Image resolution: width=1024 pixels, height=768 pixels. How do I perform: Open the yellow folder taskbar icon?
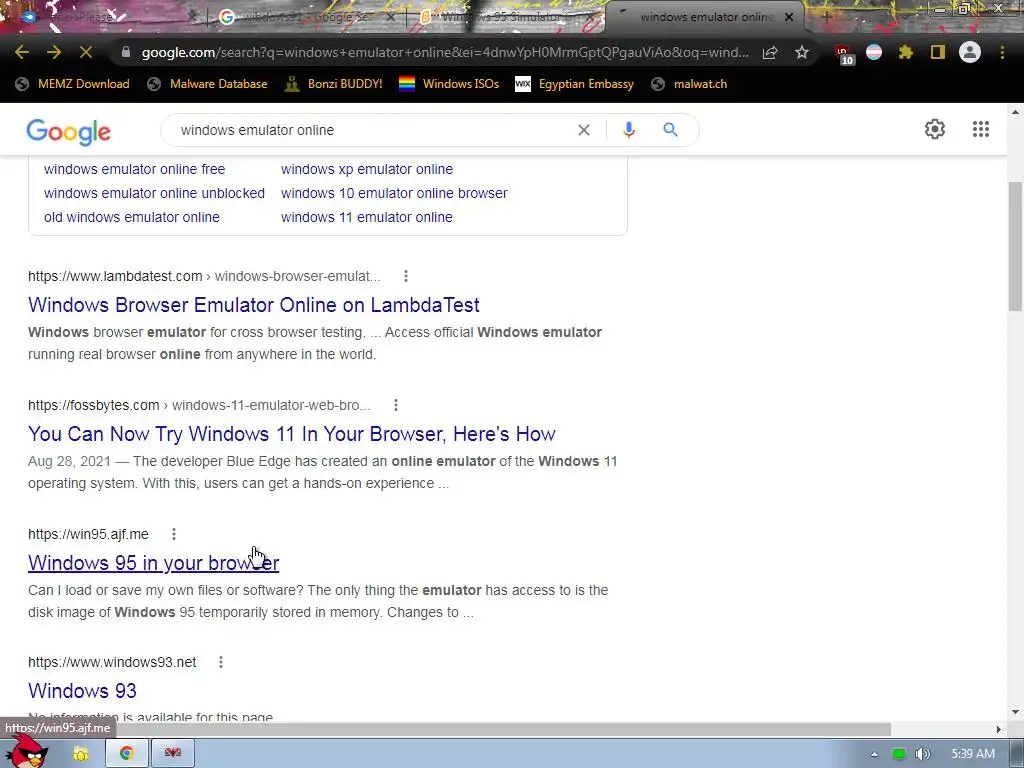81,754
